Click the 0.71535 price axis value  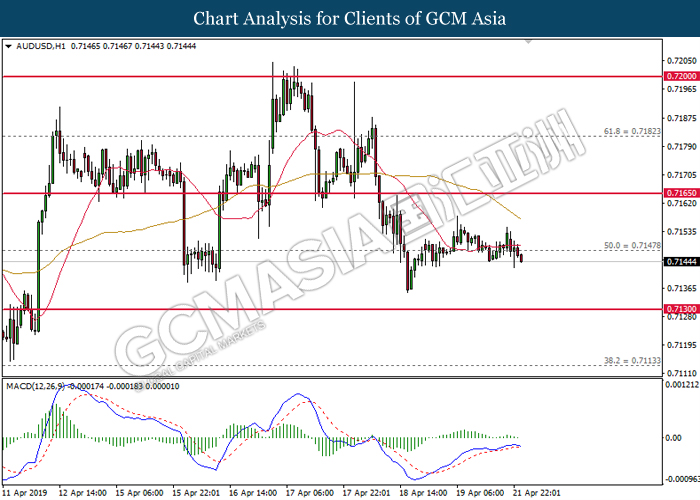coord(681,232)
